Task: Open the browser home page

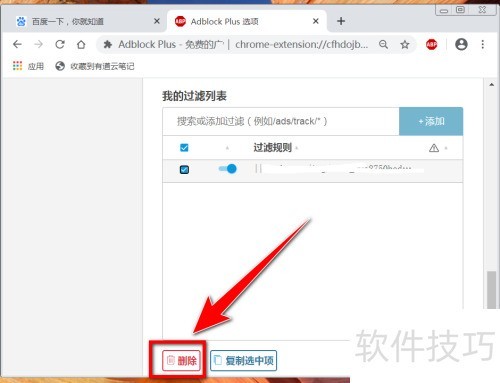Action: tap(81, 44)
